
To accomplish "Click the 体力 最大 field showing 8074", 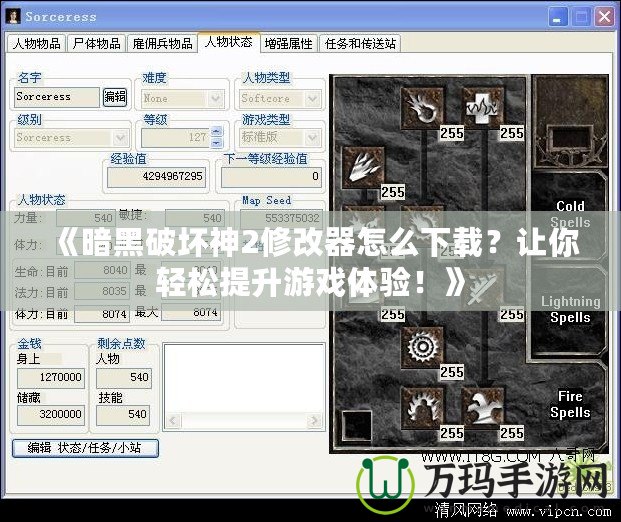I will coord(191,312).
